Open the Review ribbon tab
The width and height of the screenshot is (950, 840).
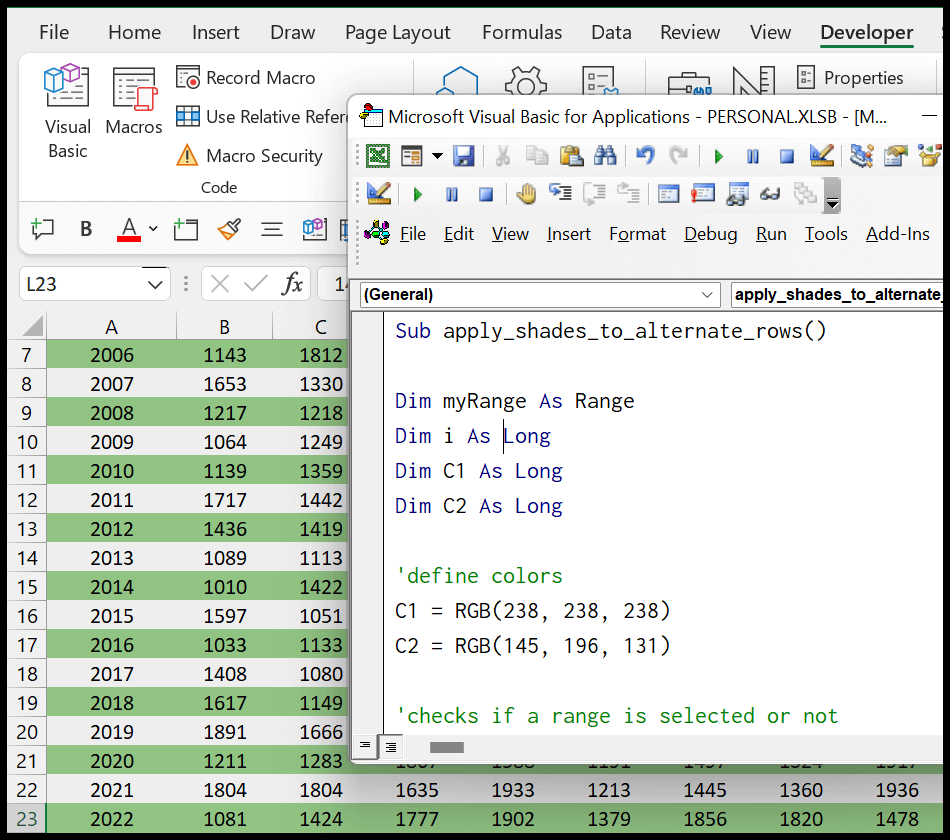pos(690,32)
